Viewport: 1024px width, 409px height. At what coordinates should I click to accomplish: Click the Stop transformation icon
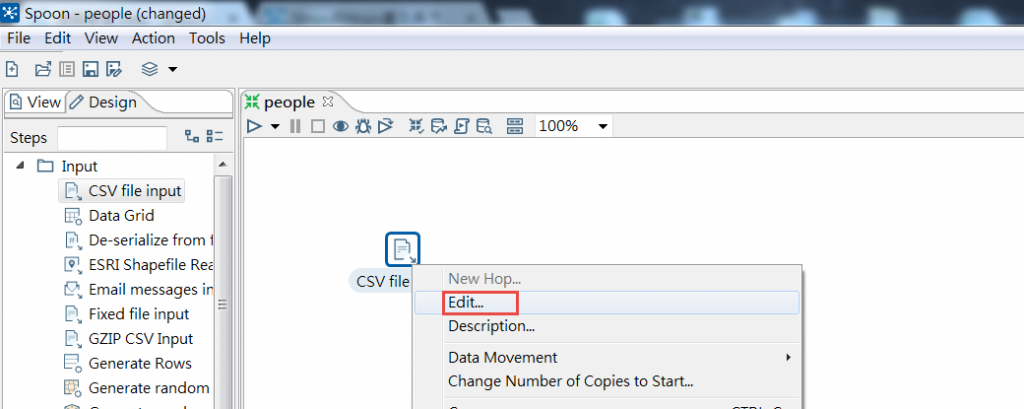click(x=317, y=126)
